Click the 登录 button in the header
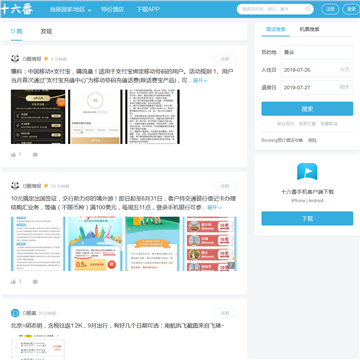 pyautogui.click(x=351, y=9)
